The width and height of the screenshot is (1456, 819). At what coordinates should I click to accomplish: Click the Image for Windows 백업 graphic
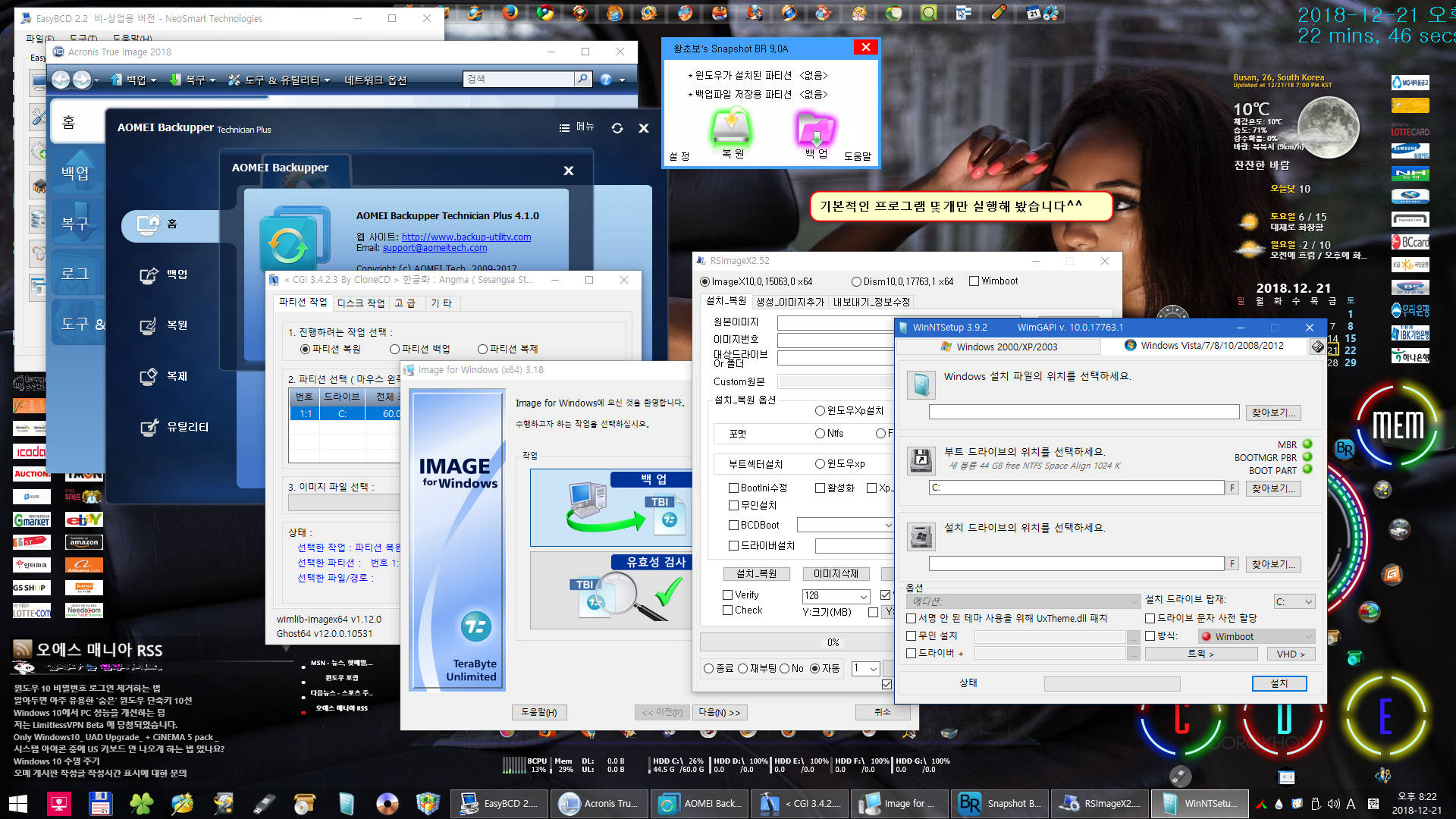click(611, 508)
